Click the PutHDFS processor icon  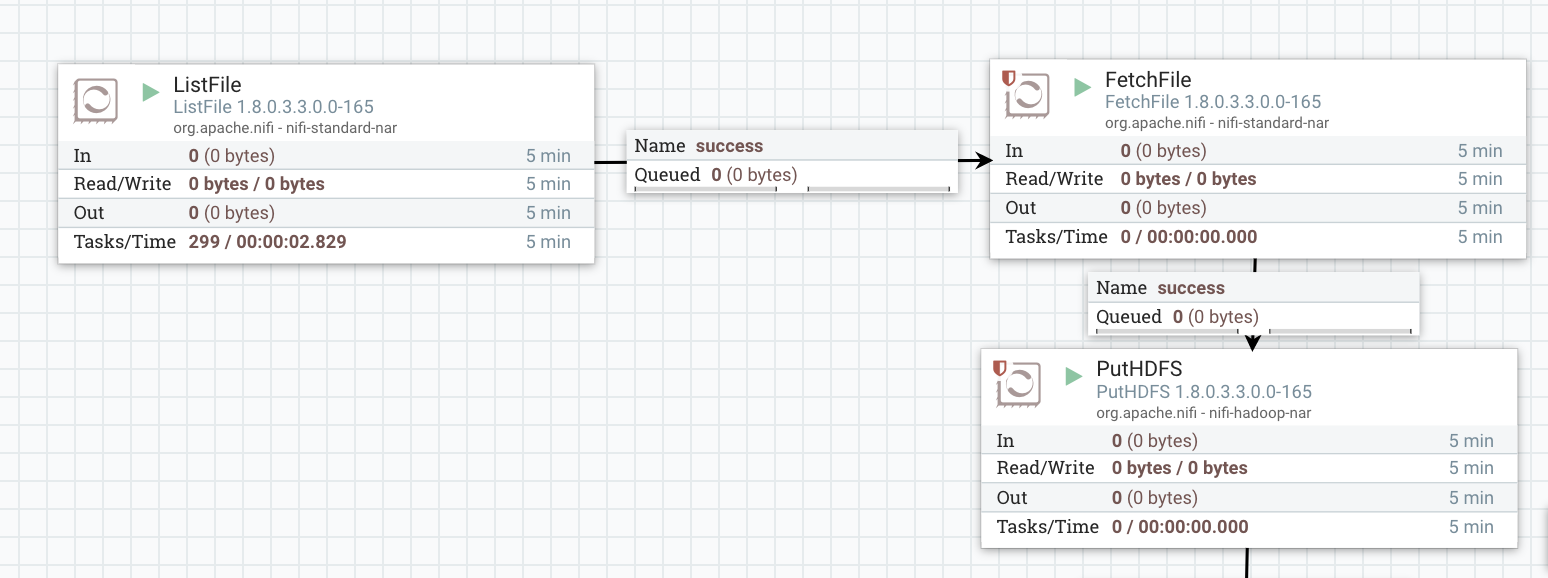point(1018,385)
